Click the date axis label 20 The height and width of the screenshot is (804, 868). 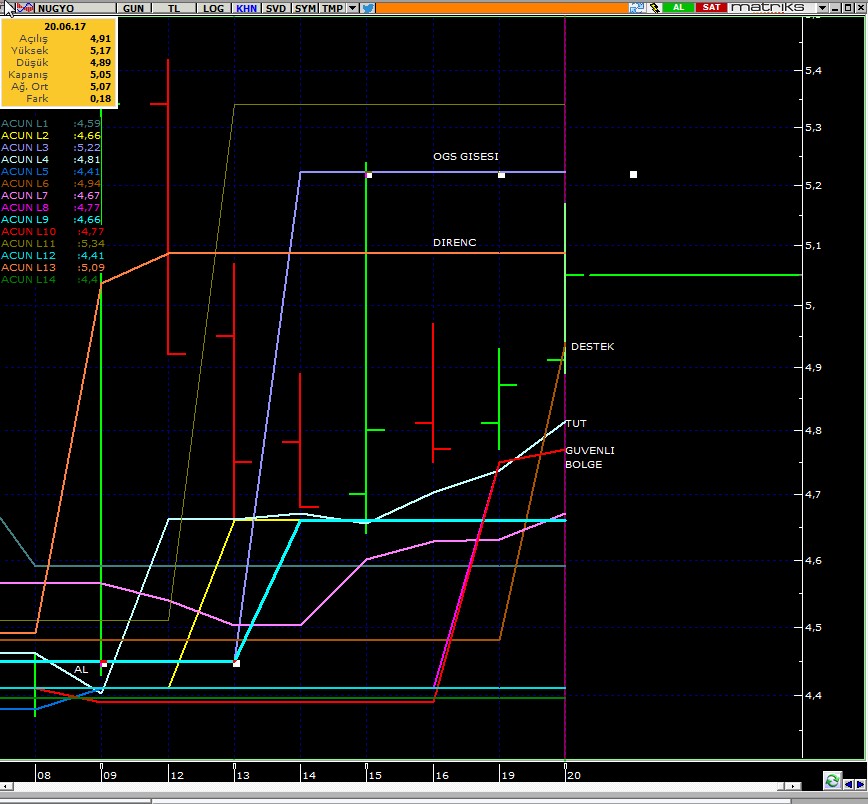[574, 775]
